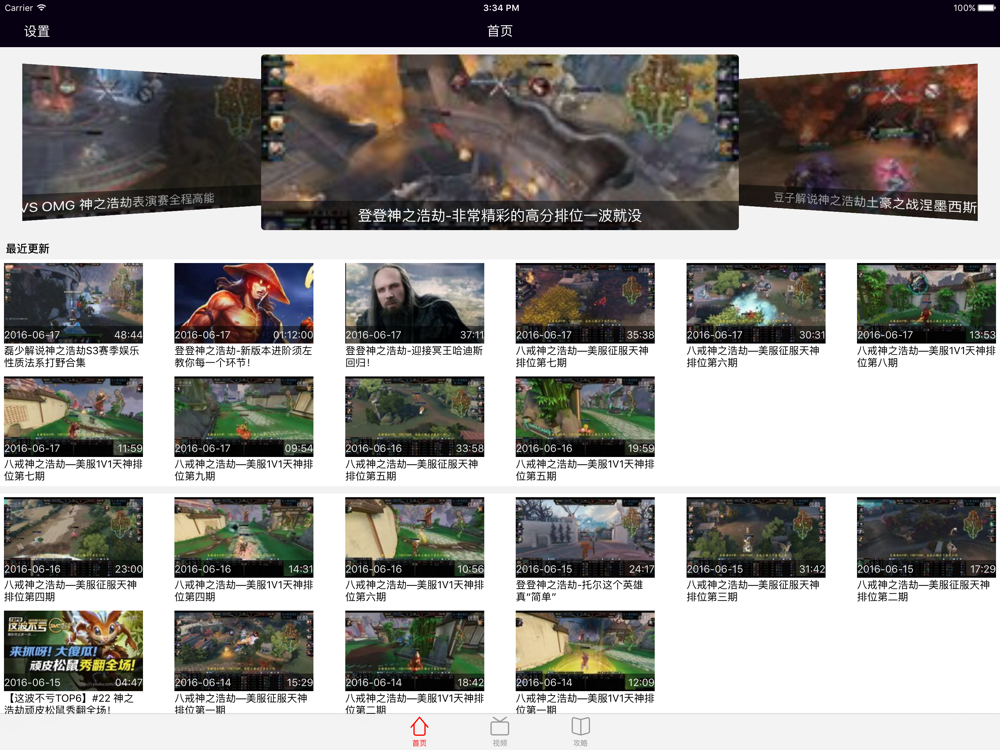Click the 最近更新 section heading

[27, 249]
